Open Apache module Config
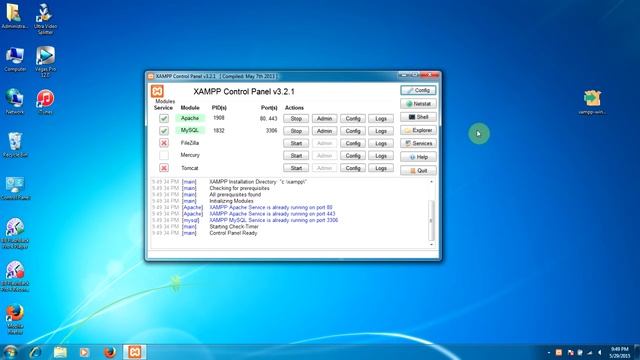 click(x=353, y=118)
